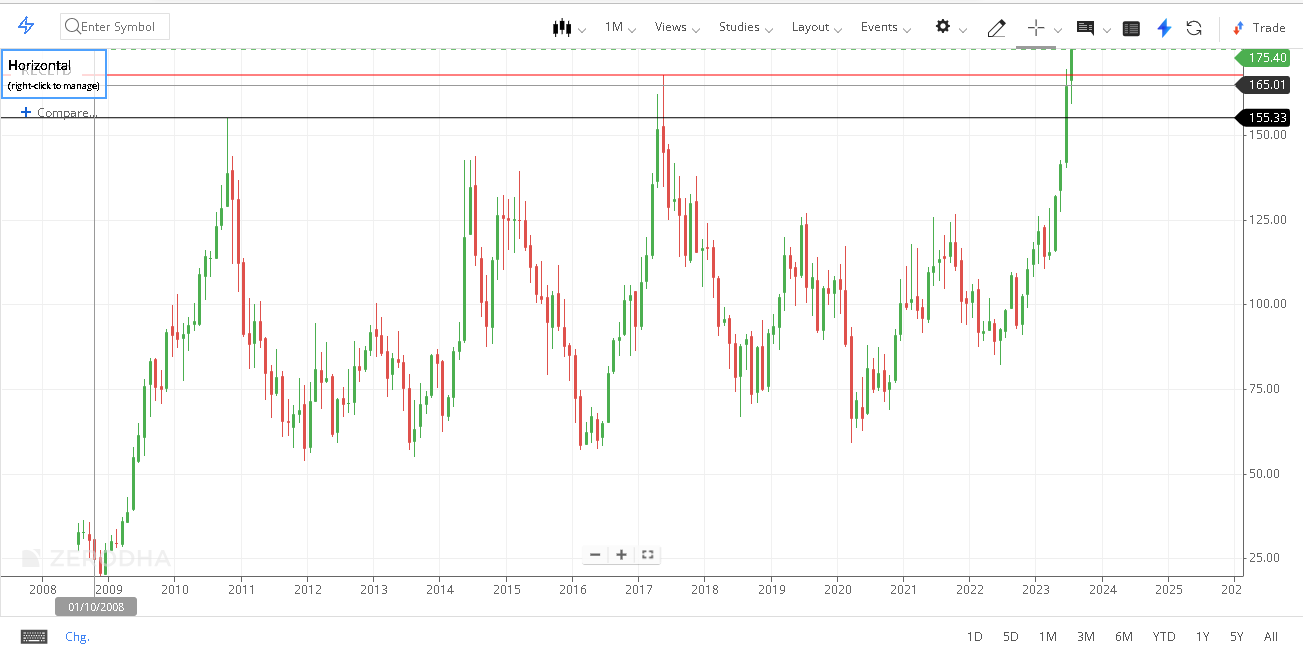
Task: Open the Events menu
Action: 886,27
